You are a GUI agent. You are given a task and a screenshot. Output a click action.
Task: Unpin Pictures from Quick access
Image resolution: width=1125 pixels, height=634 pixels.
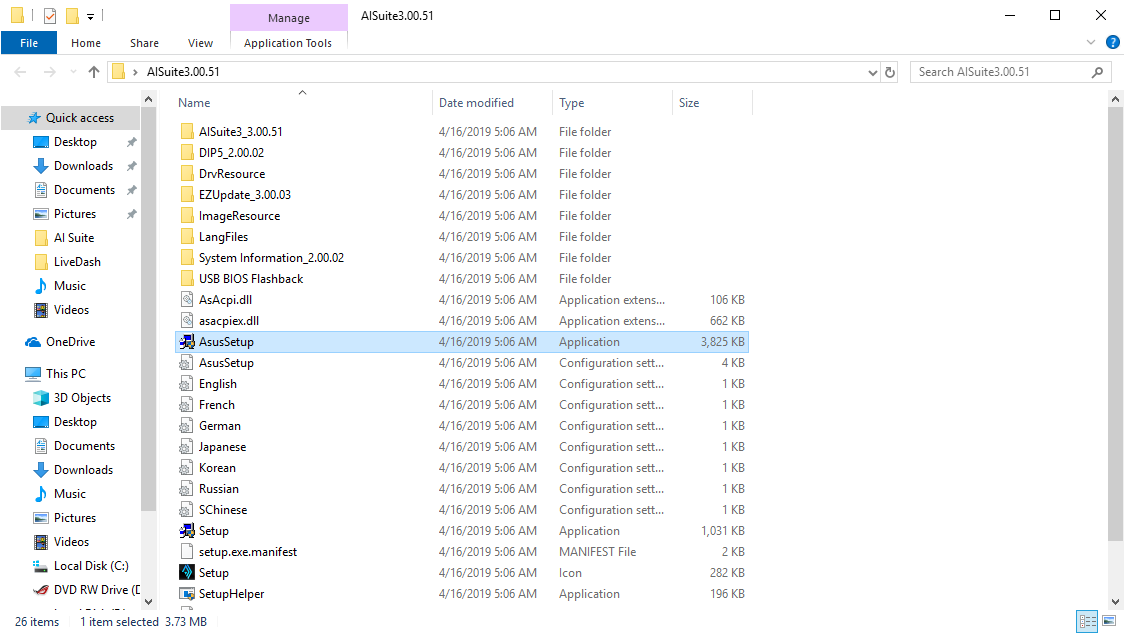click(x=131, y=214)
